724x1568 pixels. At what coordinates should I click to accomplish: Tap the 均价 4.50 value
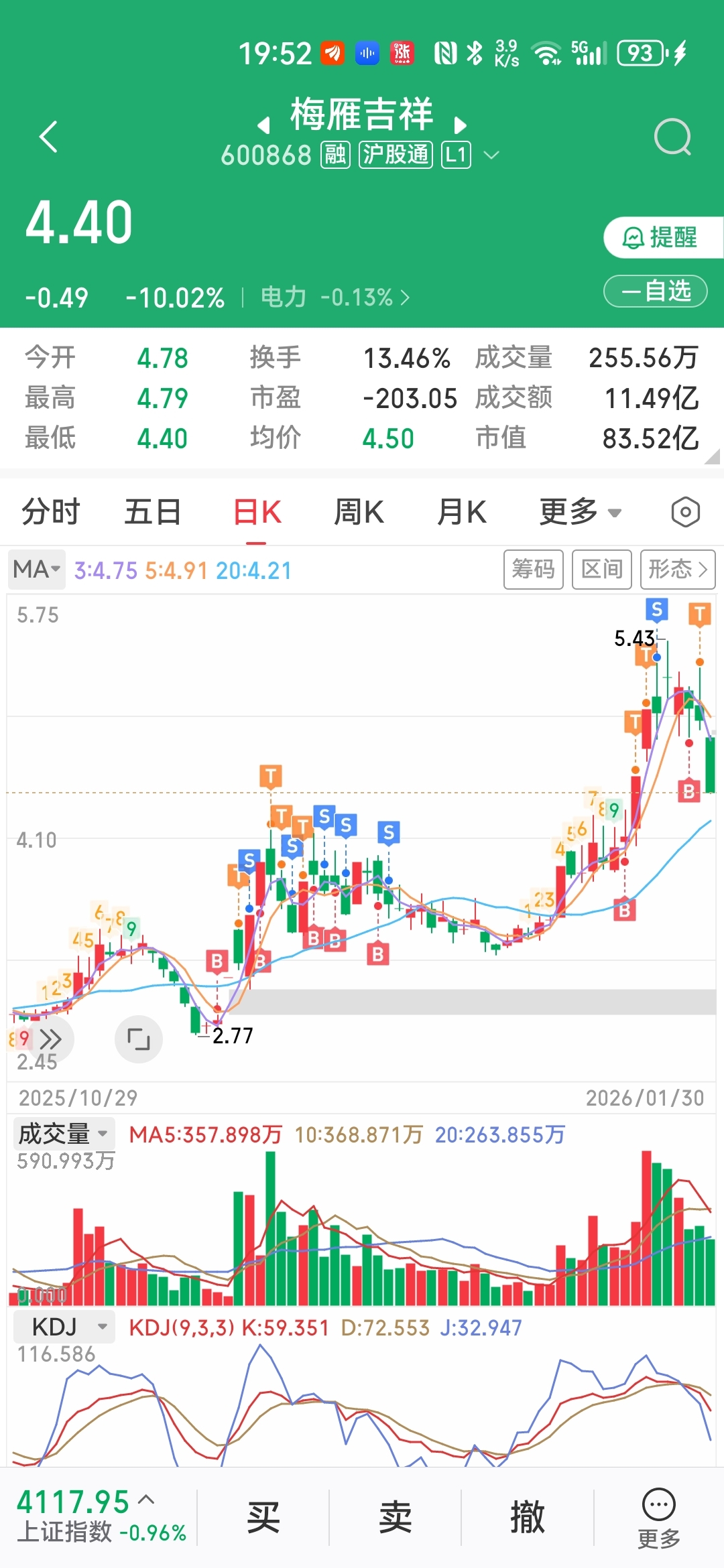coord(388,439)
